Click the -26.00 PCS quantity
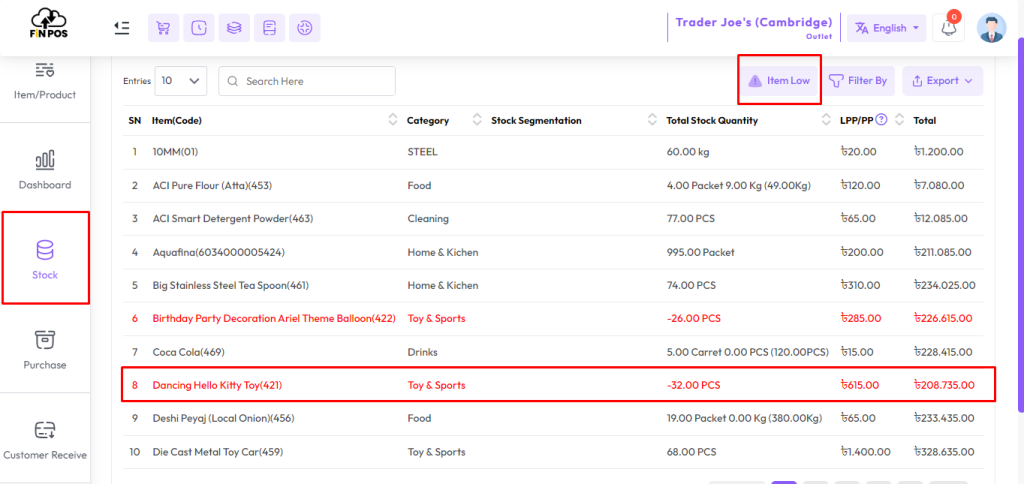The width and height of the screenshot is (1024, 484). pos(693,319)
